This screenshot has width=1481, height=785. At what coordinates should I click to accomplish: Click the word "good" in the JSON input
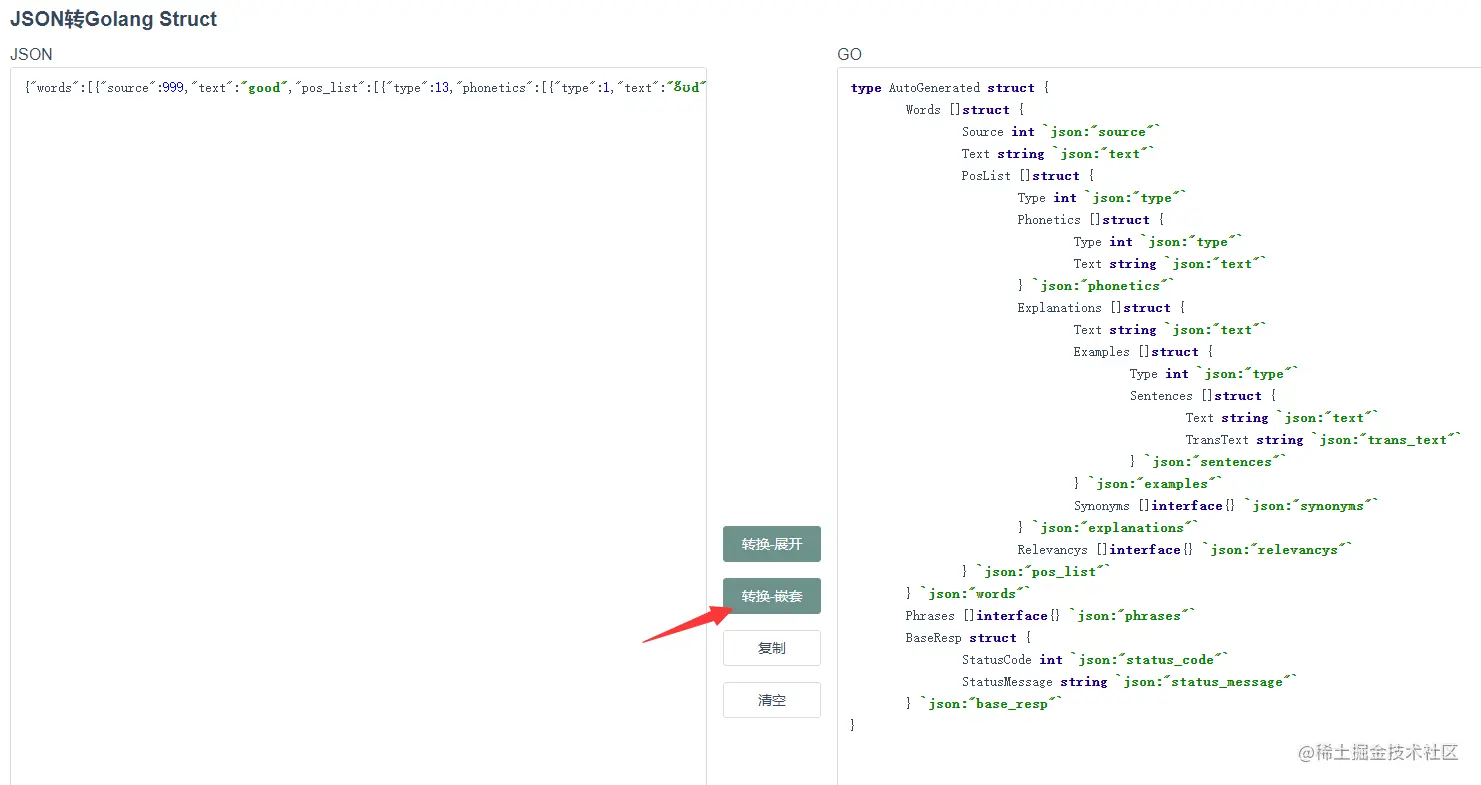pos(264,88)
